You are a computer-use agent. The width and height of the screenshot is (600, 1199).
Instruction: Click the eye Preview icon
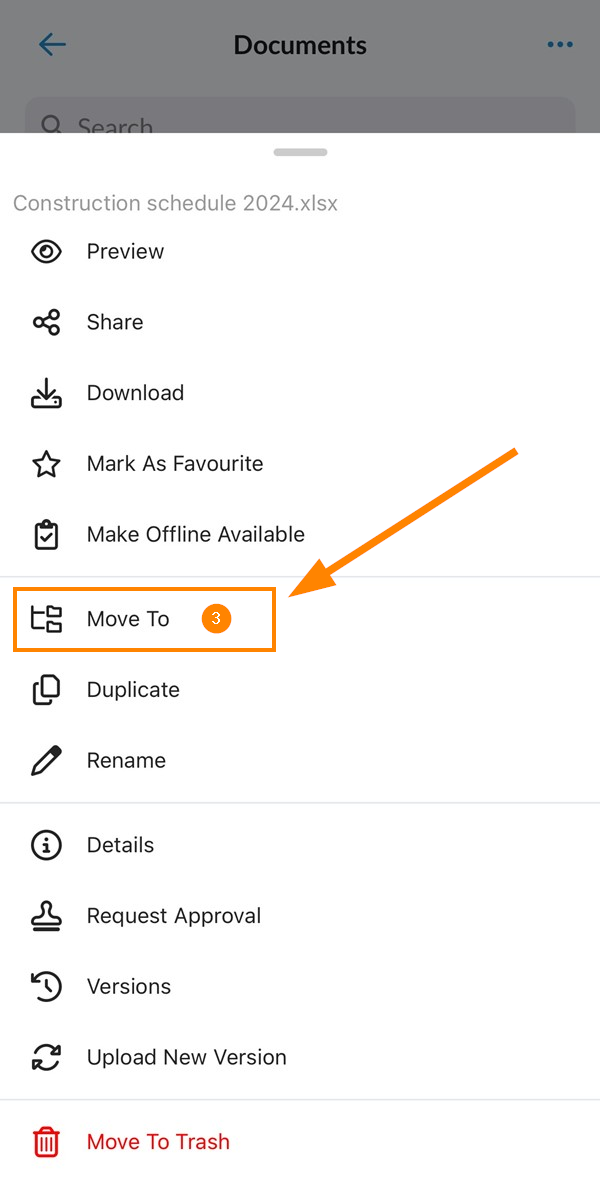(46, 252)
